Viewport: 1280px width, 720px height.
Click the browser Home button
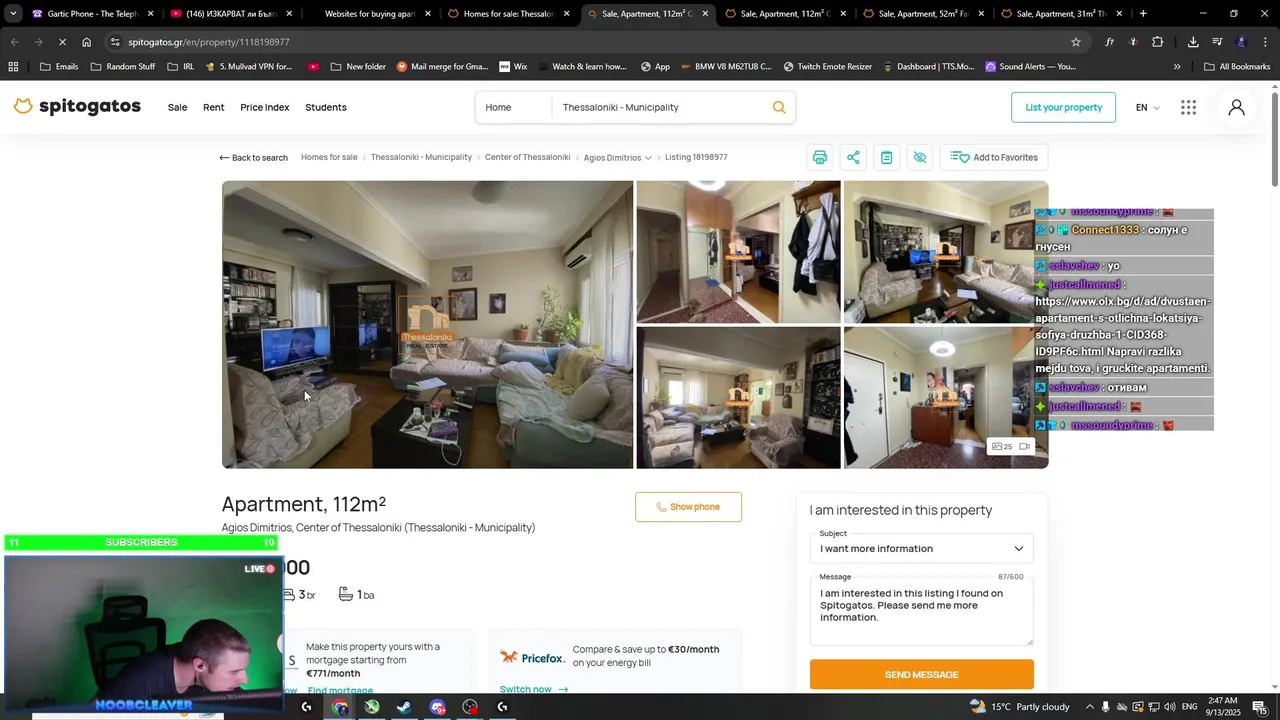tap(87, 42)
